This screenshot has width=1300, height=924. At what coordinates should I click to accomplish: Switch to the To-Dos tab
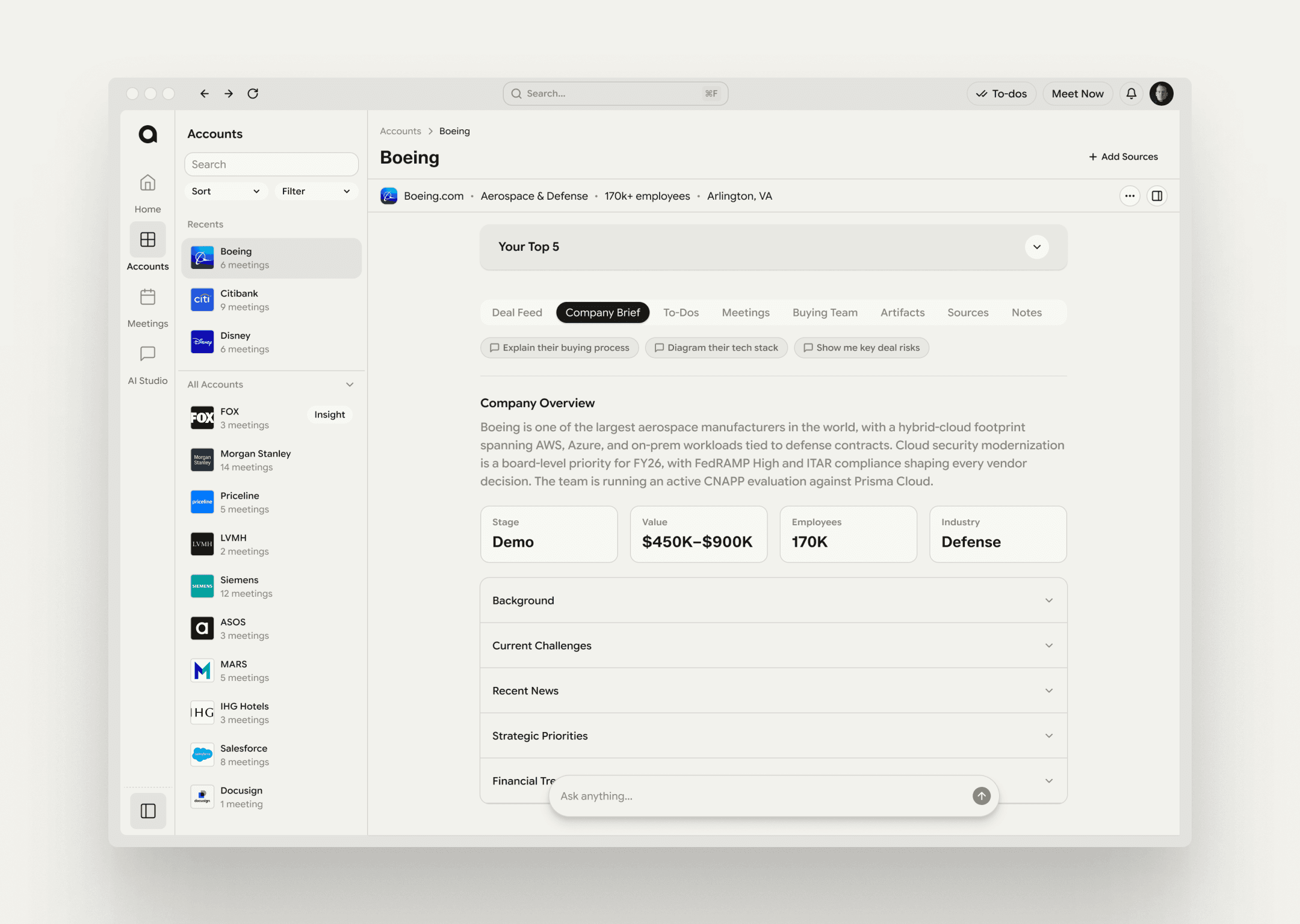click(681, 312)
